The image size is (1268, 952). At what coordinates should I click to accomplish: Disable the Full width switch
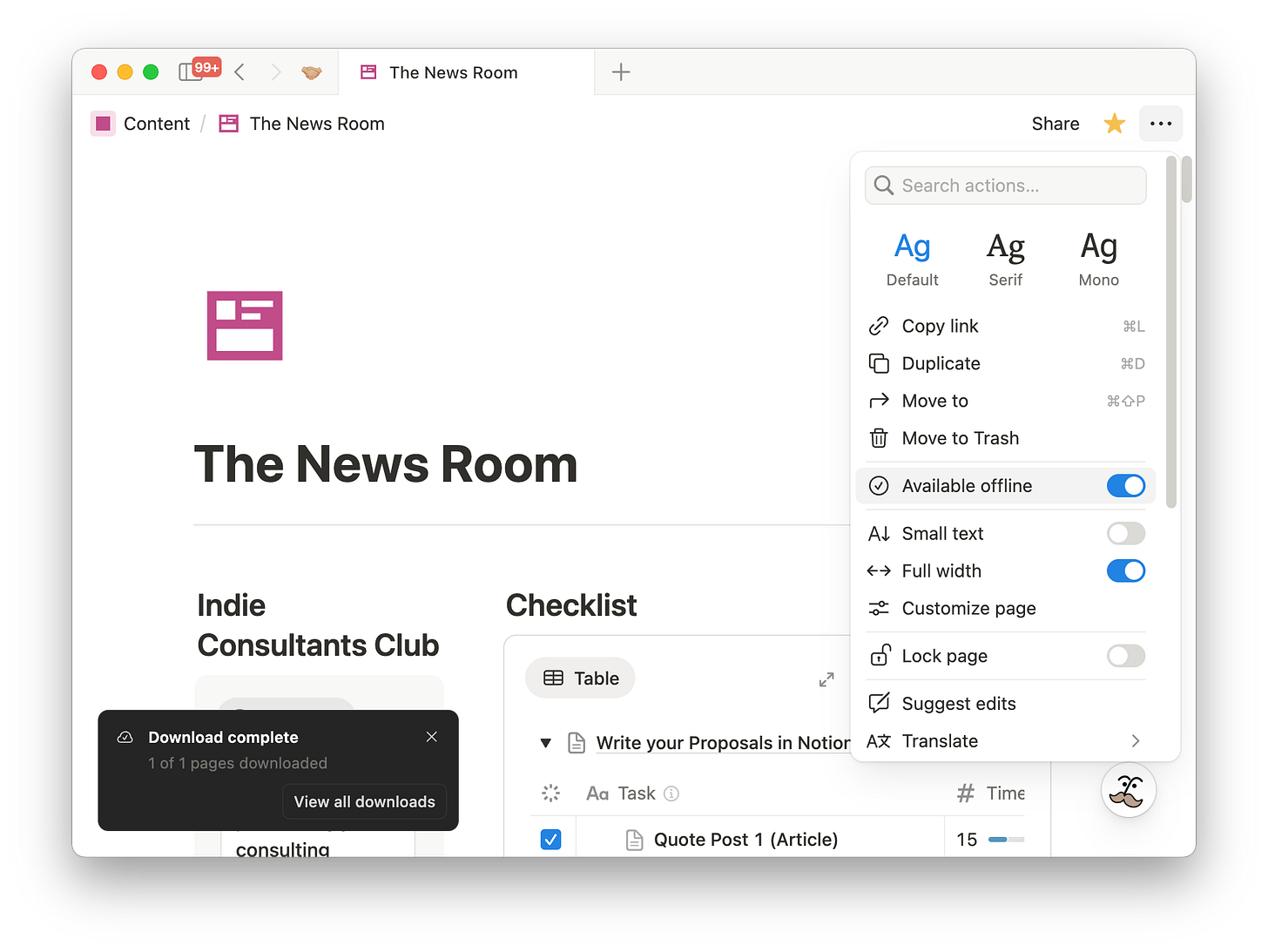point(1126,571)
